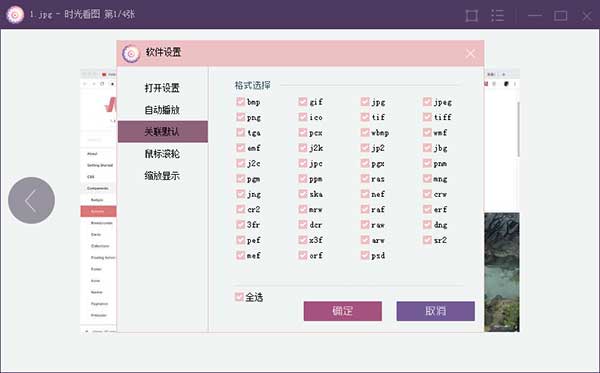Toggle fullscreen view icon in the title bar
600x373 pixels.
(x=471, y=16)
